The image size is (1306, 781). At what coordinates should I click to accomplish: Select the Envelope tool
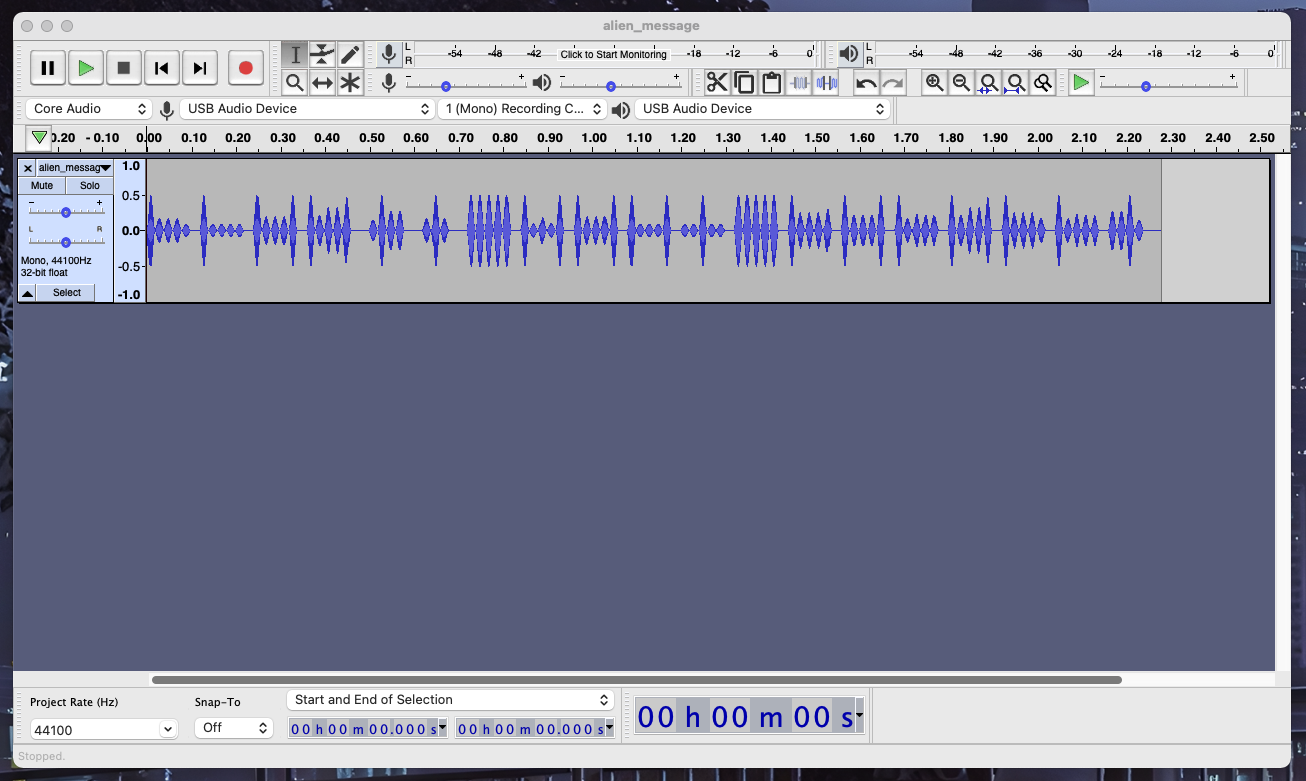click(x=322, y=54)
